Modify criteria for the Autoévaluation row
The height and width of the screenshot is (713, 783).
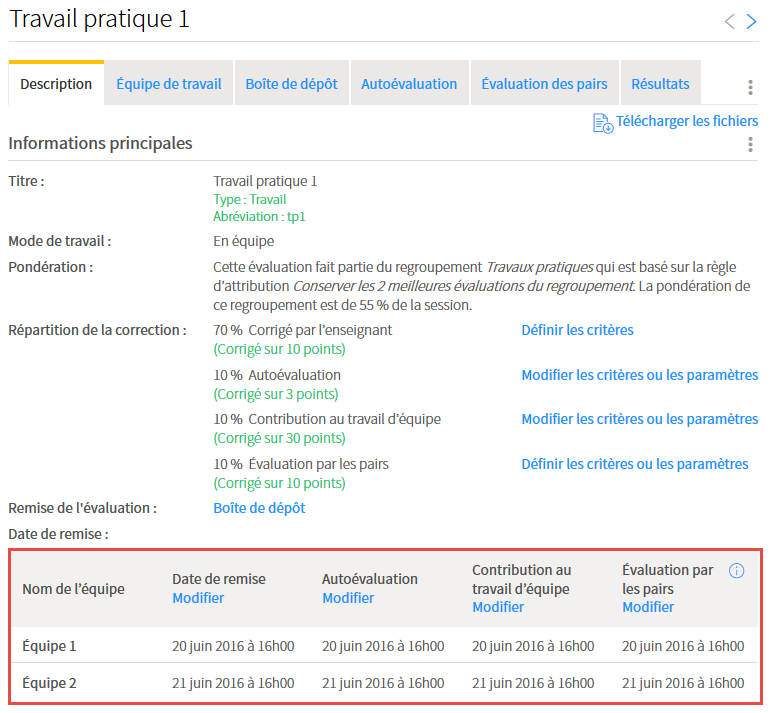tap(639, 375)
